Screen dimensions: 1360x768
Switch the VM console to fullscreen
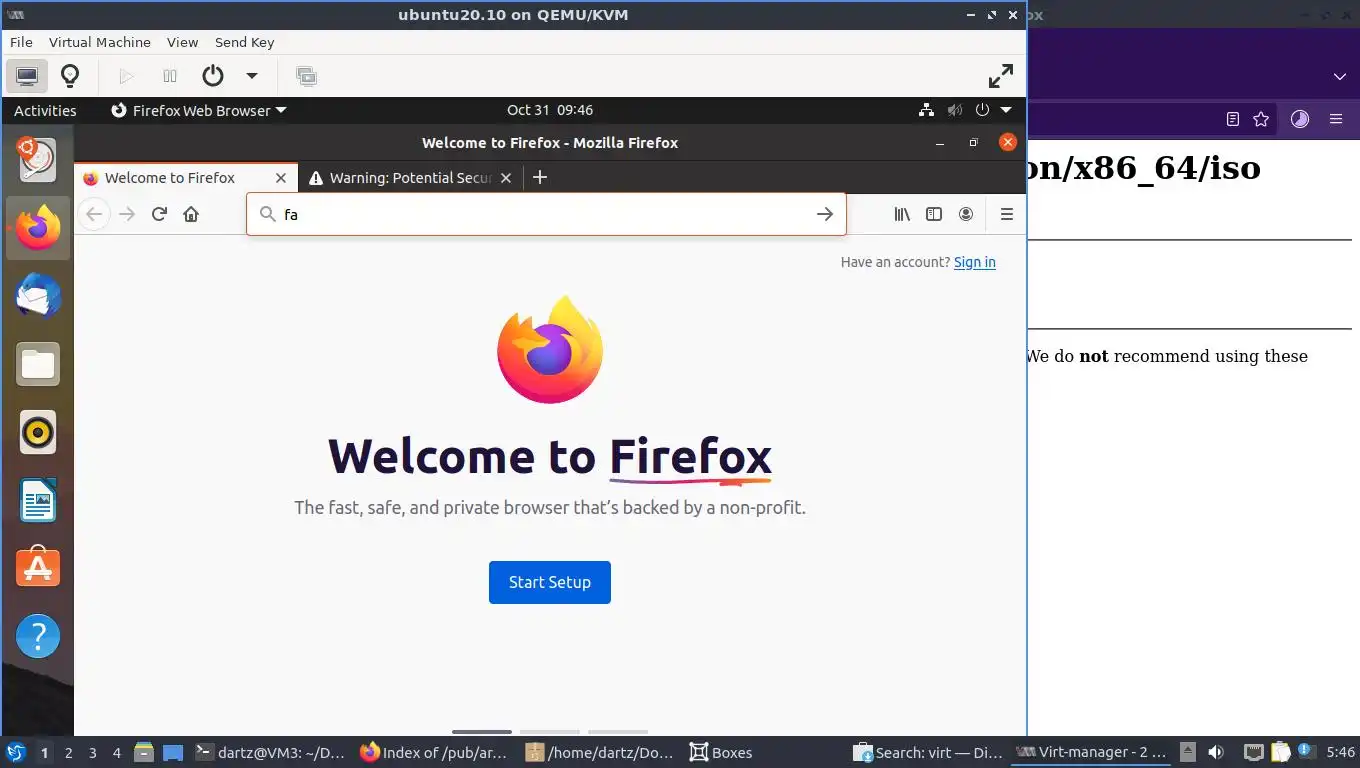[x=1001, y=76]
